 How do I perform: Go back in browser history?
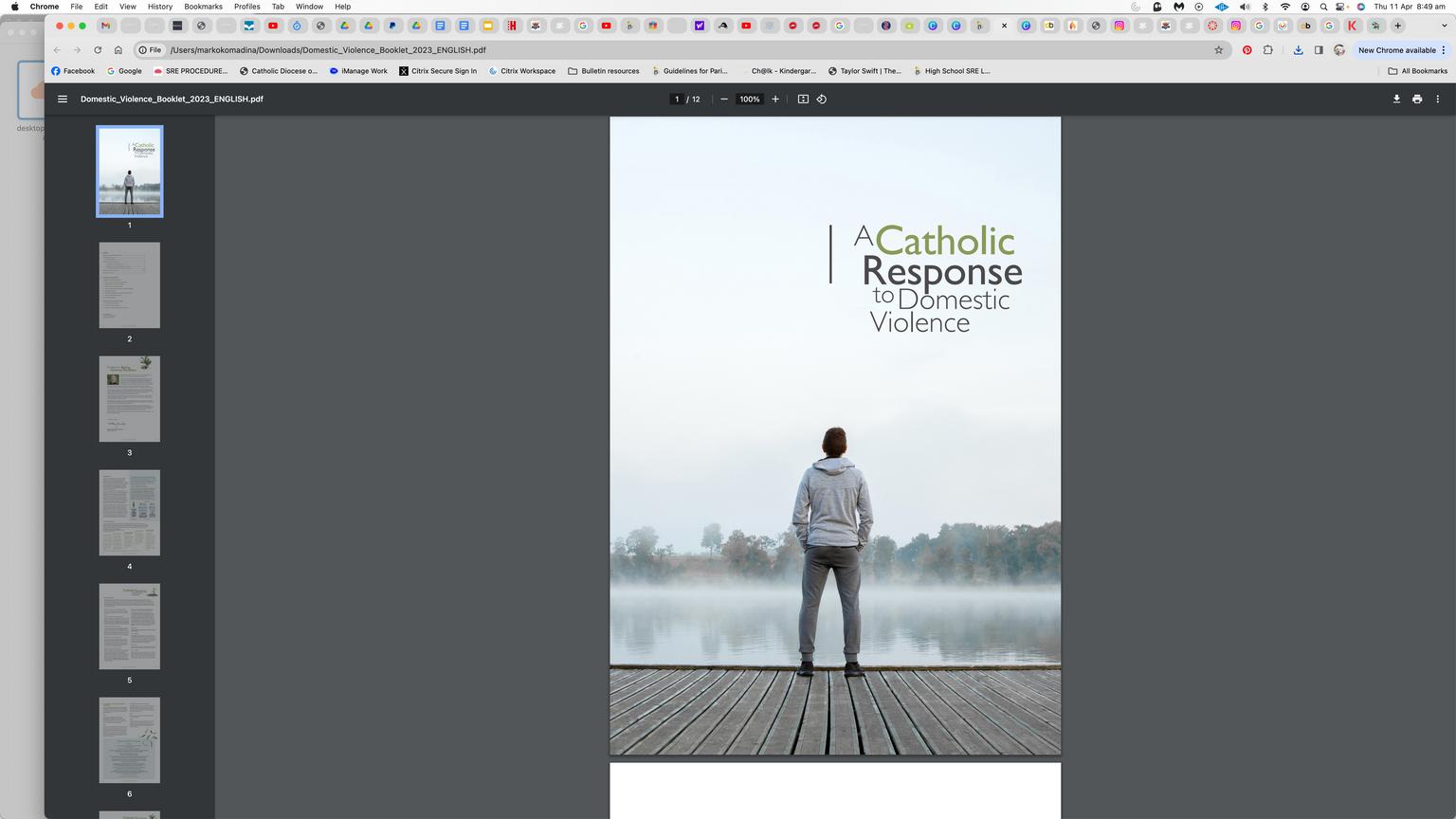(x=57, y=50)
